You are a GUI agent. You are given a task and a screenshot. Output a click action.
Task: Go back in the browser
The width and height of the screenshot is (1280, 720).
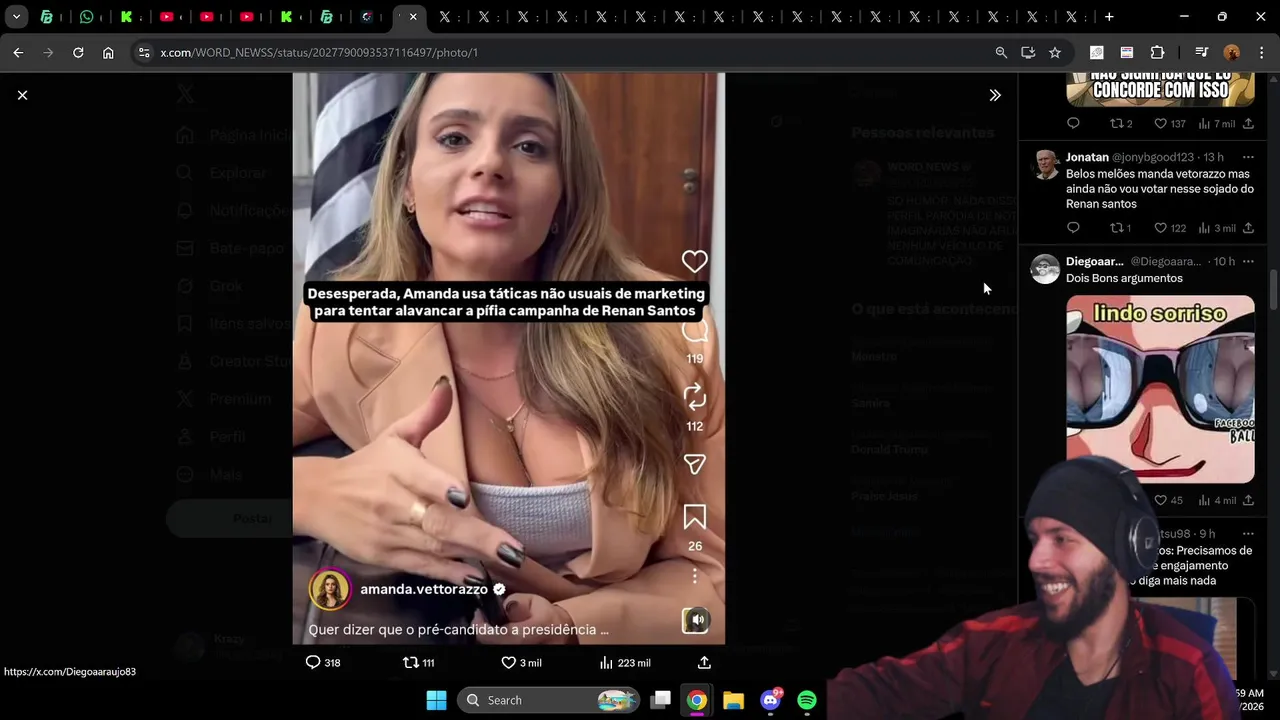pyautogui.click(x=18, y=52)
